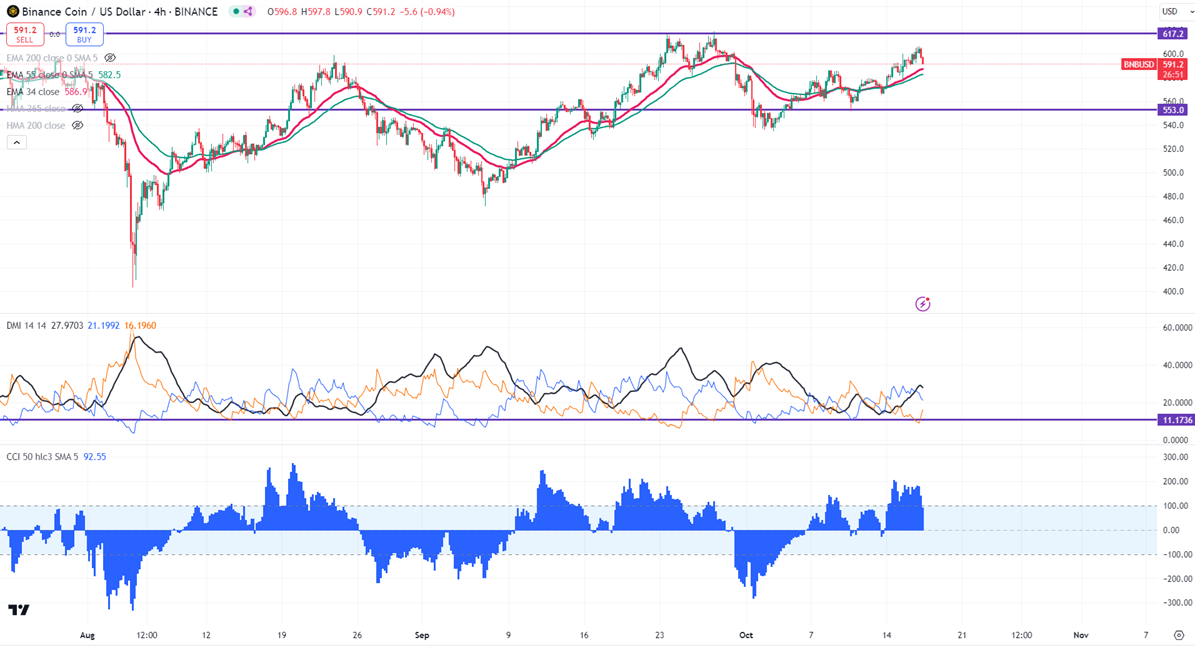Select the HMA 200 close legend label
This screenshot has height=646, width=1195.
36,125
